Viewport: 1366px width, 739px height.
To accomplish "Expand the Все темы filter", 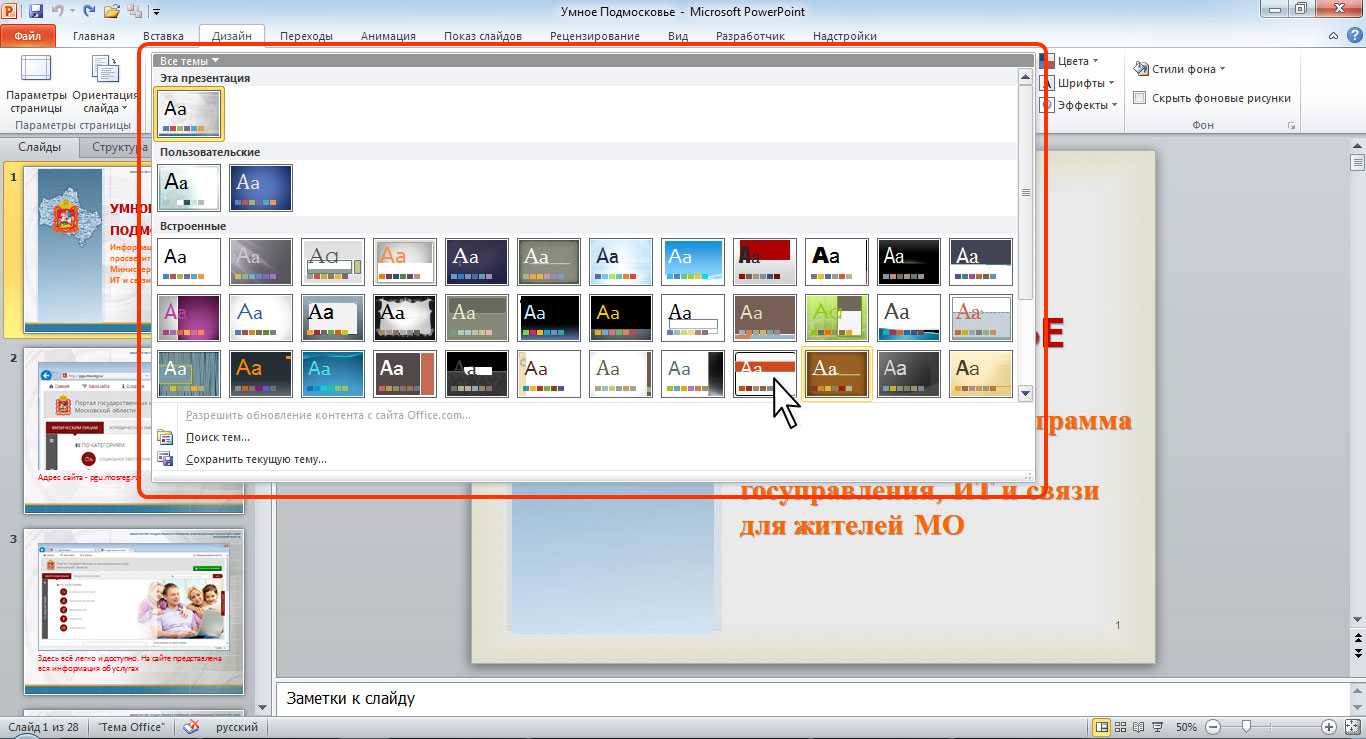I will [189, 61].
